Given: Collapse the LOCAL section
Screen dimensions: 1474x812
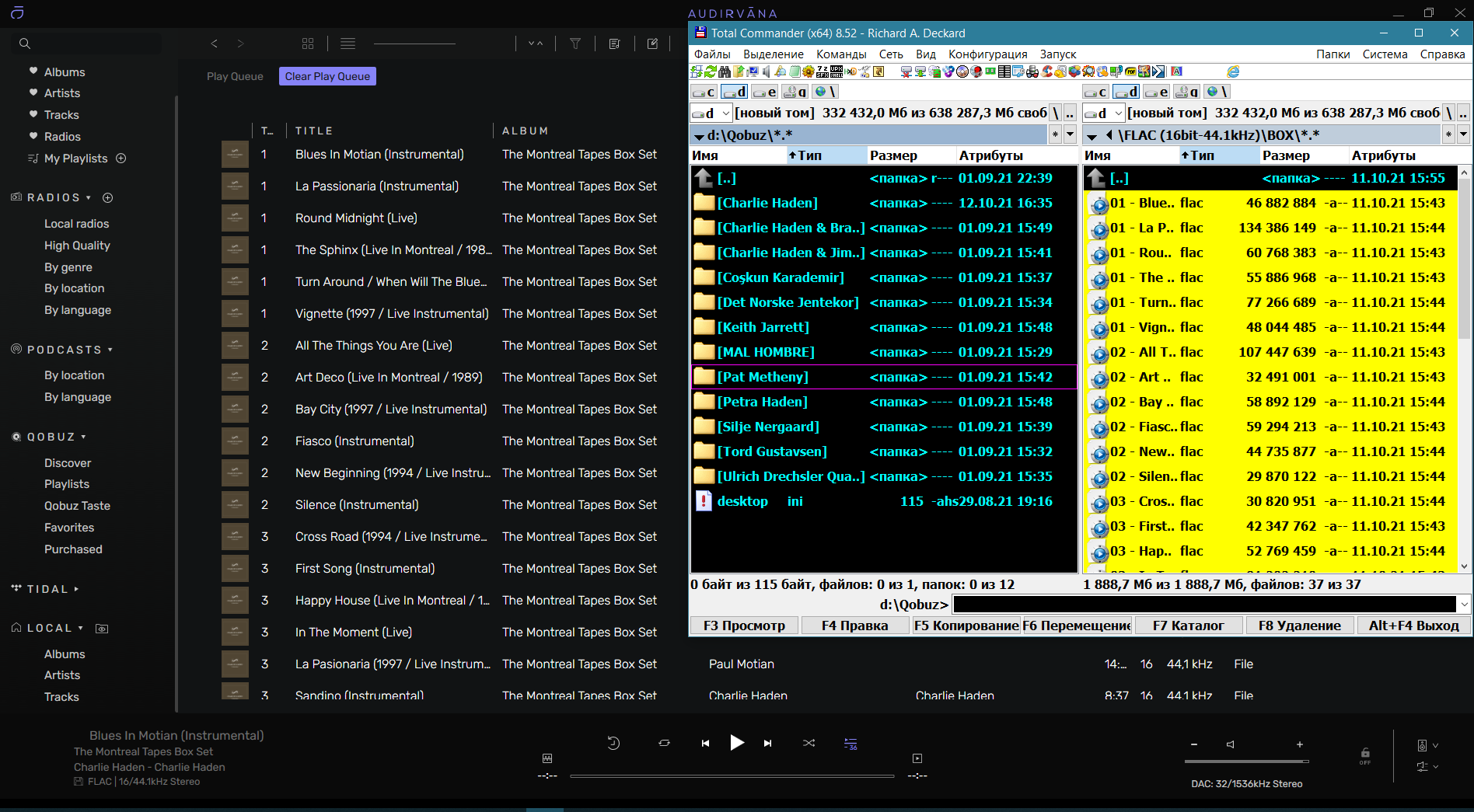Looking at the screenshot, I should point(81,629).
